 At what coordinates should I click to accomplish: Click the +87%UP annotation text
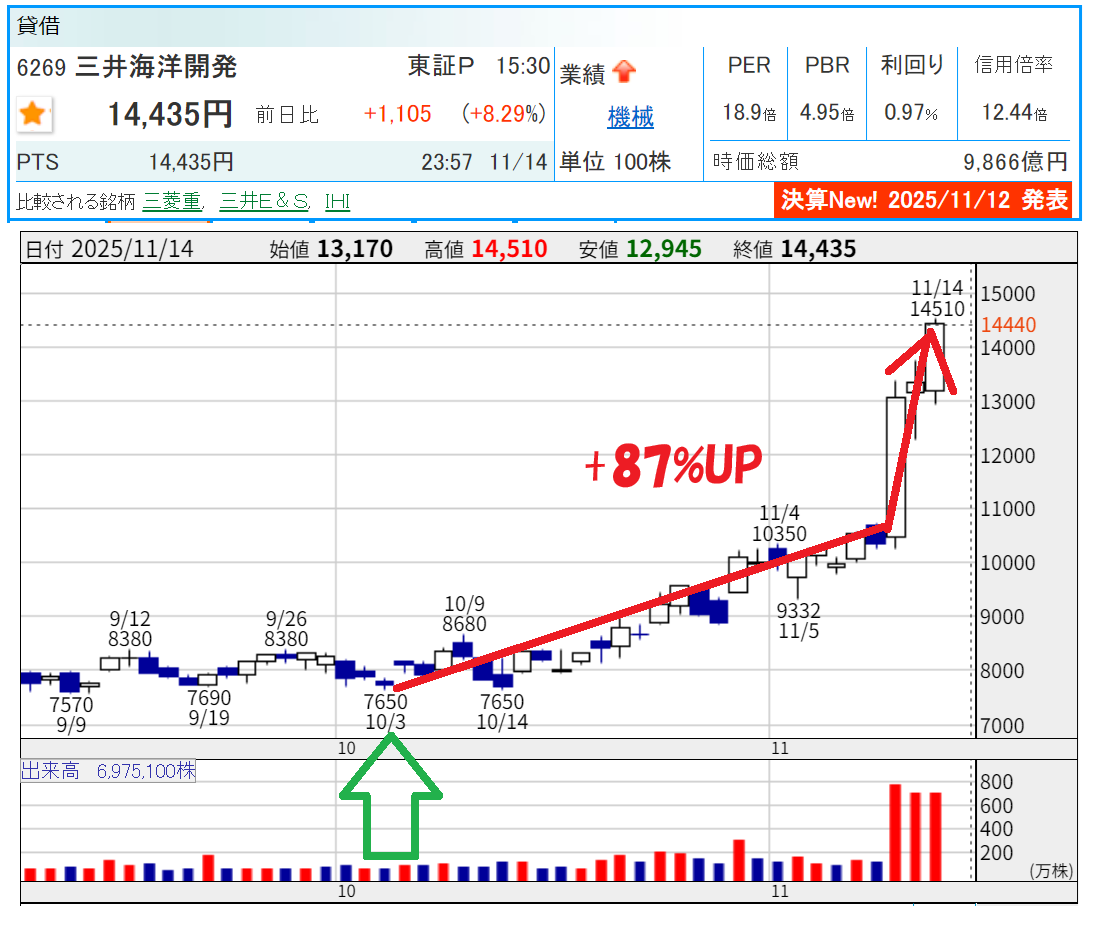pos(674,466)
